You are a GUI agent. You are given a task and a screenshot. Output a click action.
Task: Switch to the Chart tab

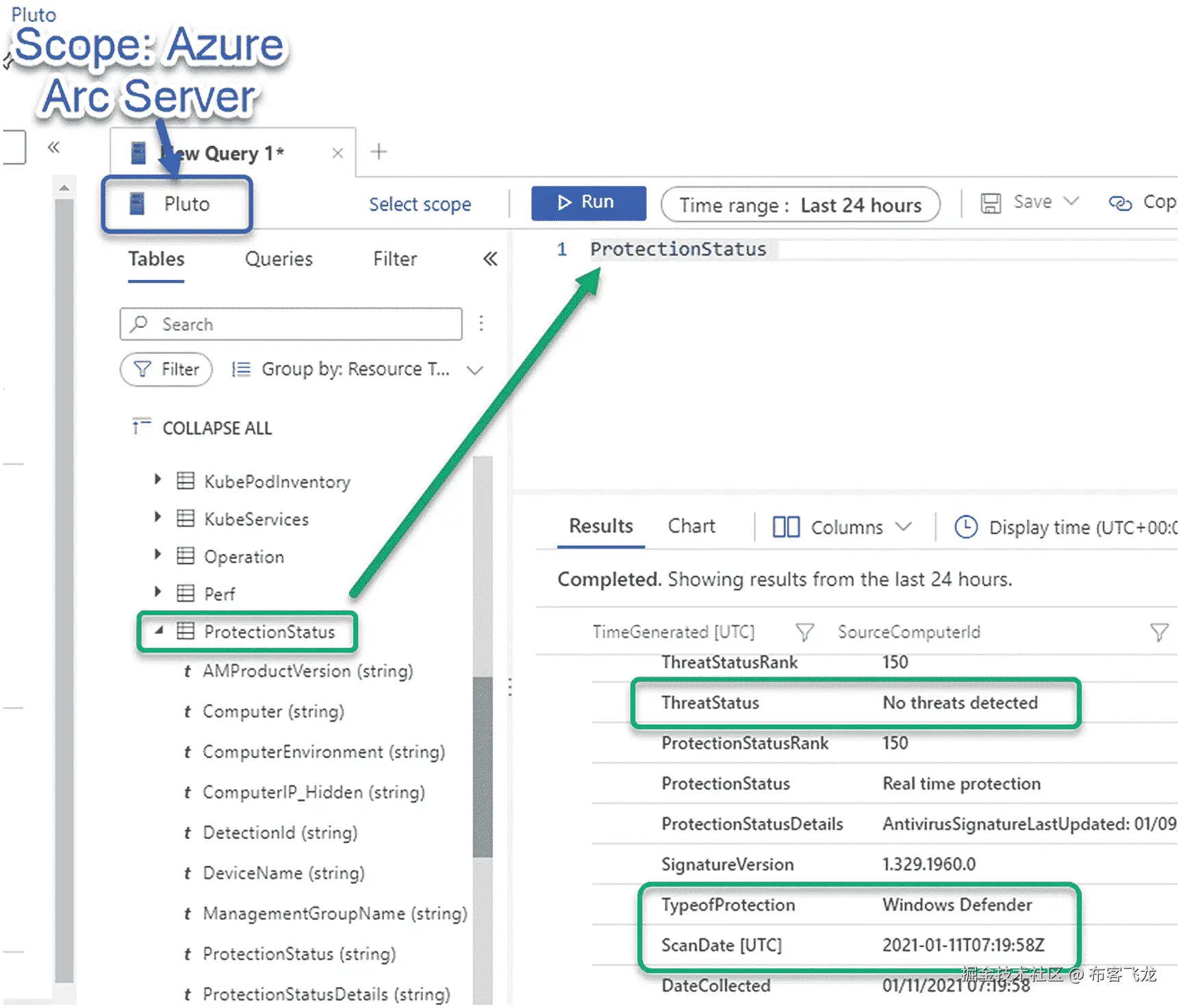pos(691,526)
